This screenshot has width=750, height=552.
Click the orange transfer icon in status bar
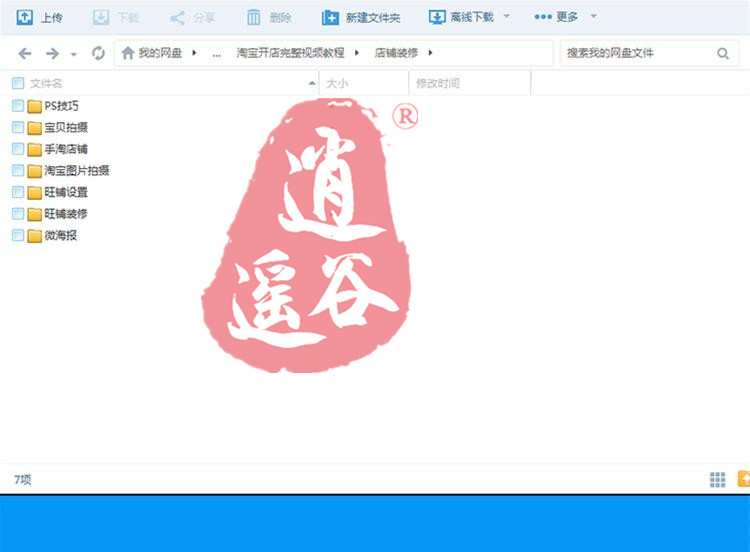[744, 479]
